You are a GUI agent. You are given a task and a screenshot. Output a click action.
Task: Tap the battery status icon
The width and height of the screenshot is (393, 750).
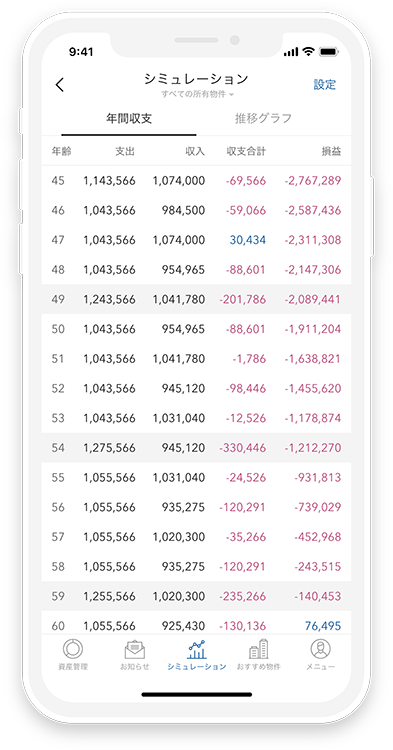pyautogui.click(x=329, y=52)
